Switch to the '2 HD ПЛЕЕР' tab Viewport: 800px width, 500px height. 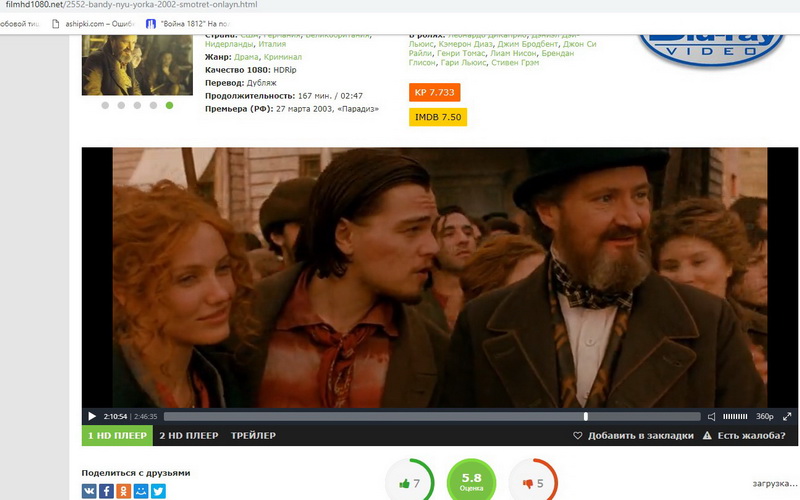pyautogui.click(x=189, y=436)
